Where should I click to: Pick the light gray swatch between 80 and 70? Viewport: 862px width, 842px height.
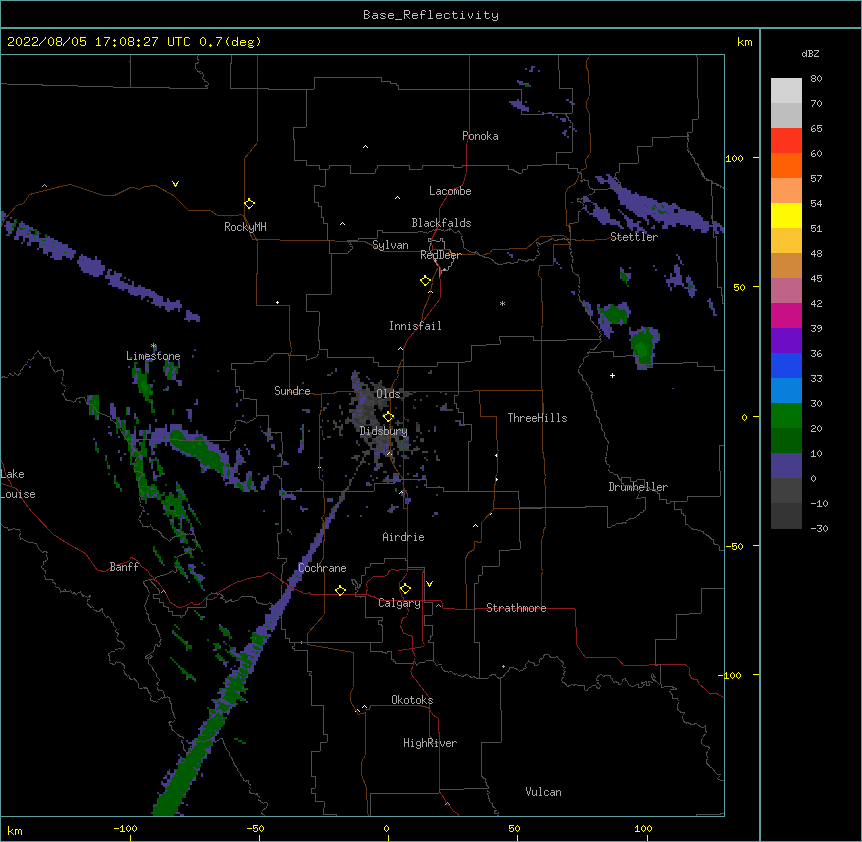click(x=786, y=91)
